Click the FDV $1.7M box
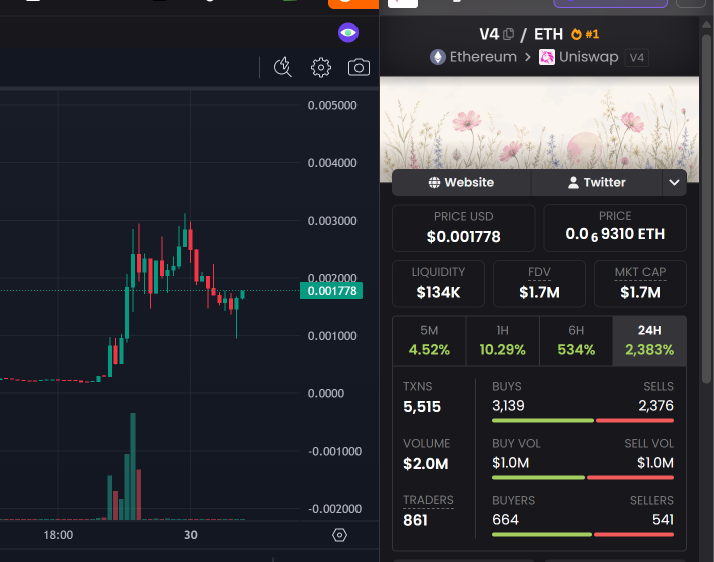 coord(539,284)
